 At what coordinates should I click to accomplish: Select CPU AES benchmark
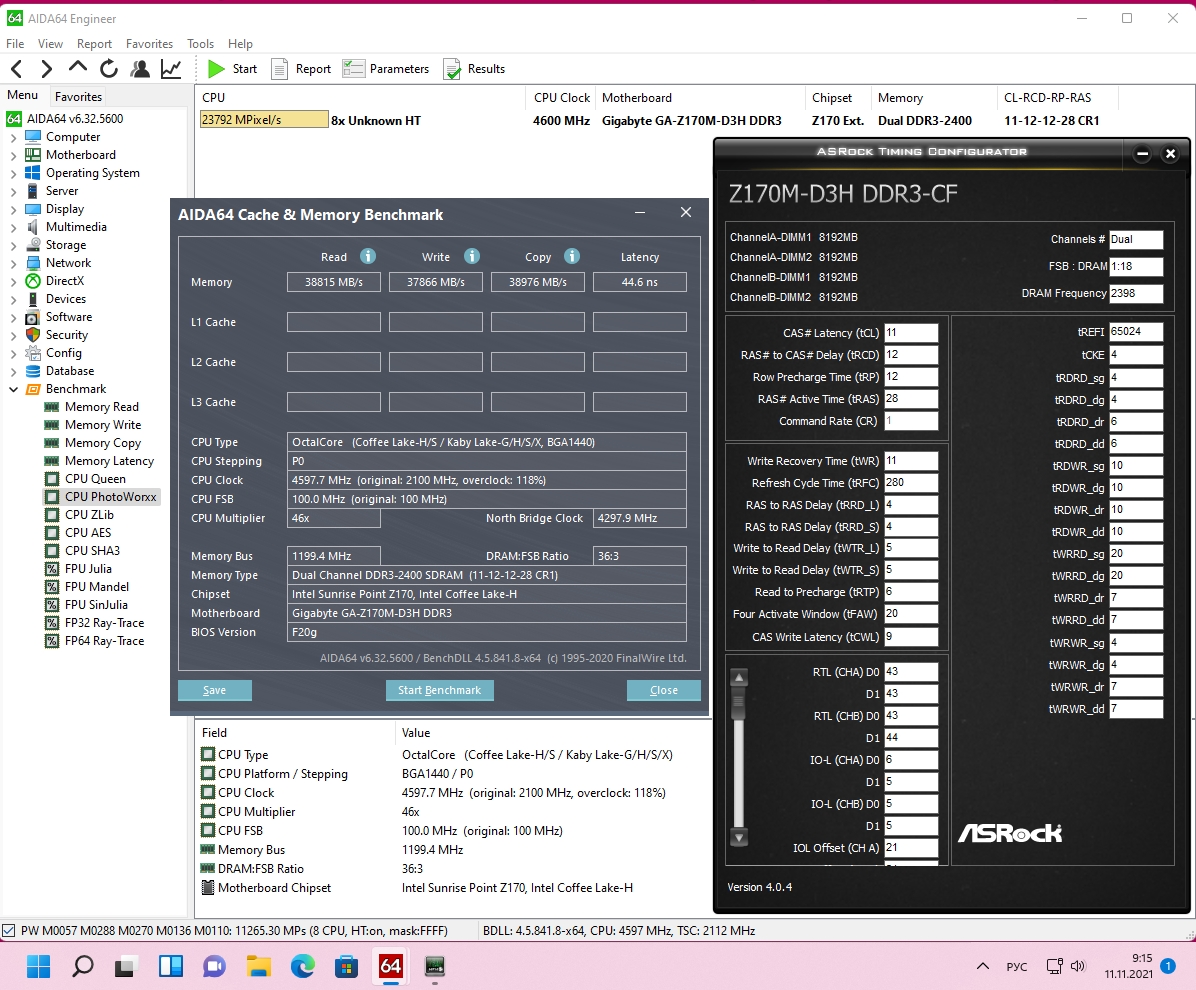click(x=88, y=532)
